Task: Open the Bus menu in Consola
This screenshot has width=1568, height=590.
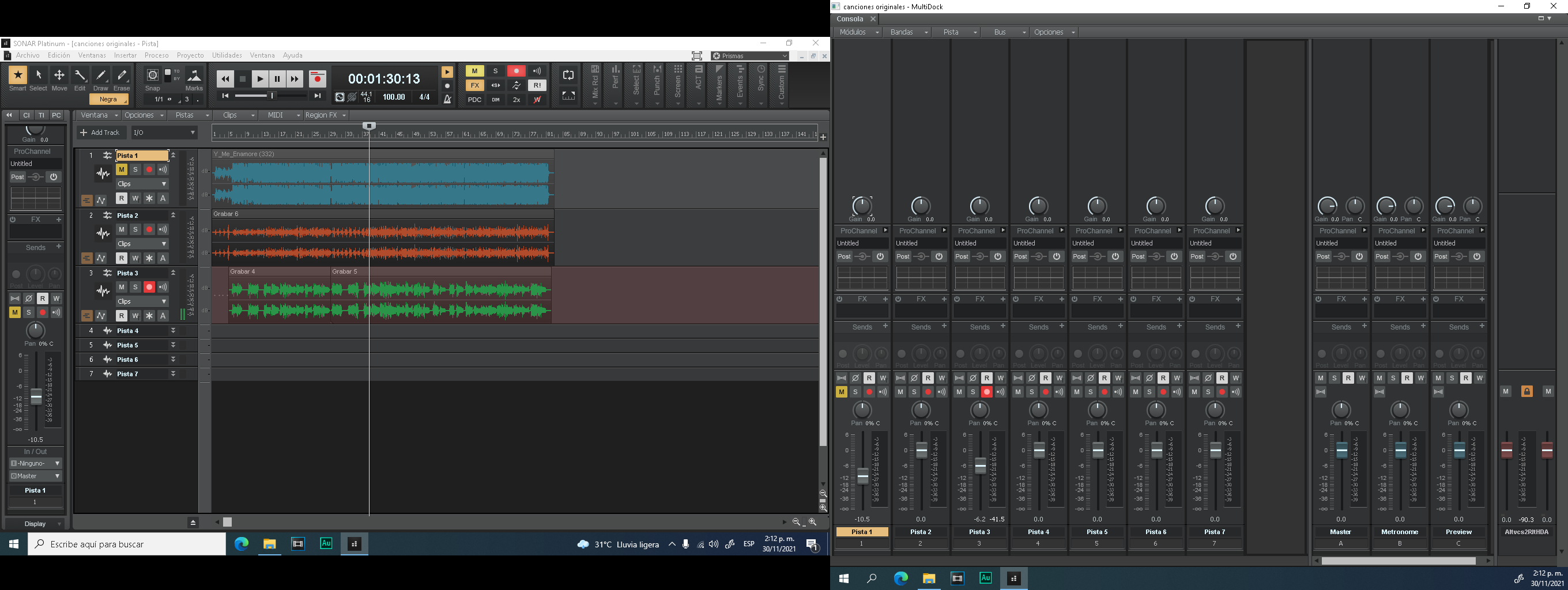Action: 1005,32
